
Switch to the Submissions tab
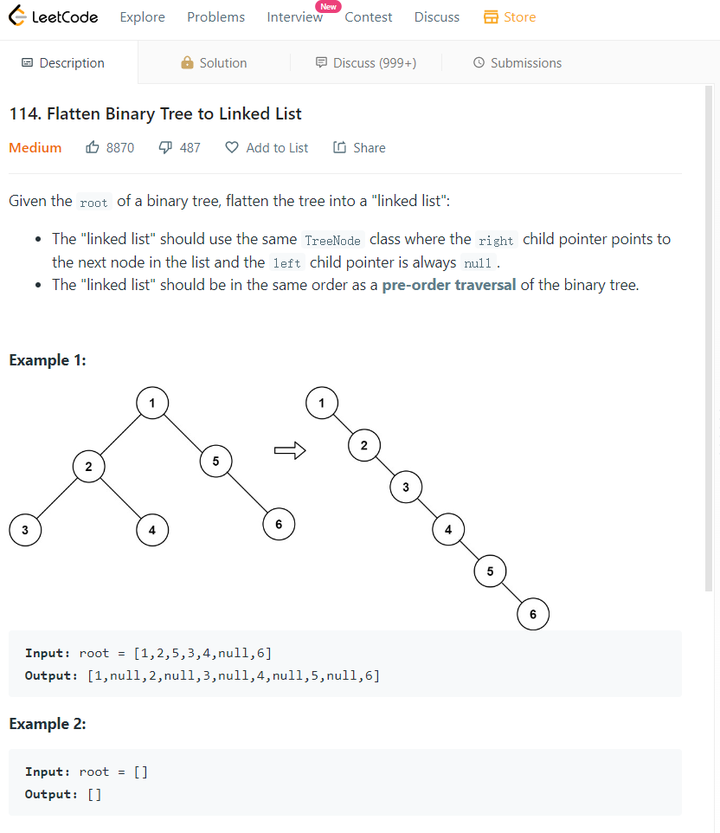[517, 63]
